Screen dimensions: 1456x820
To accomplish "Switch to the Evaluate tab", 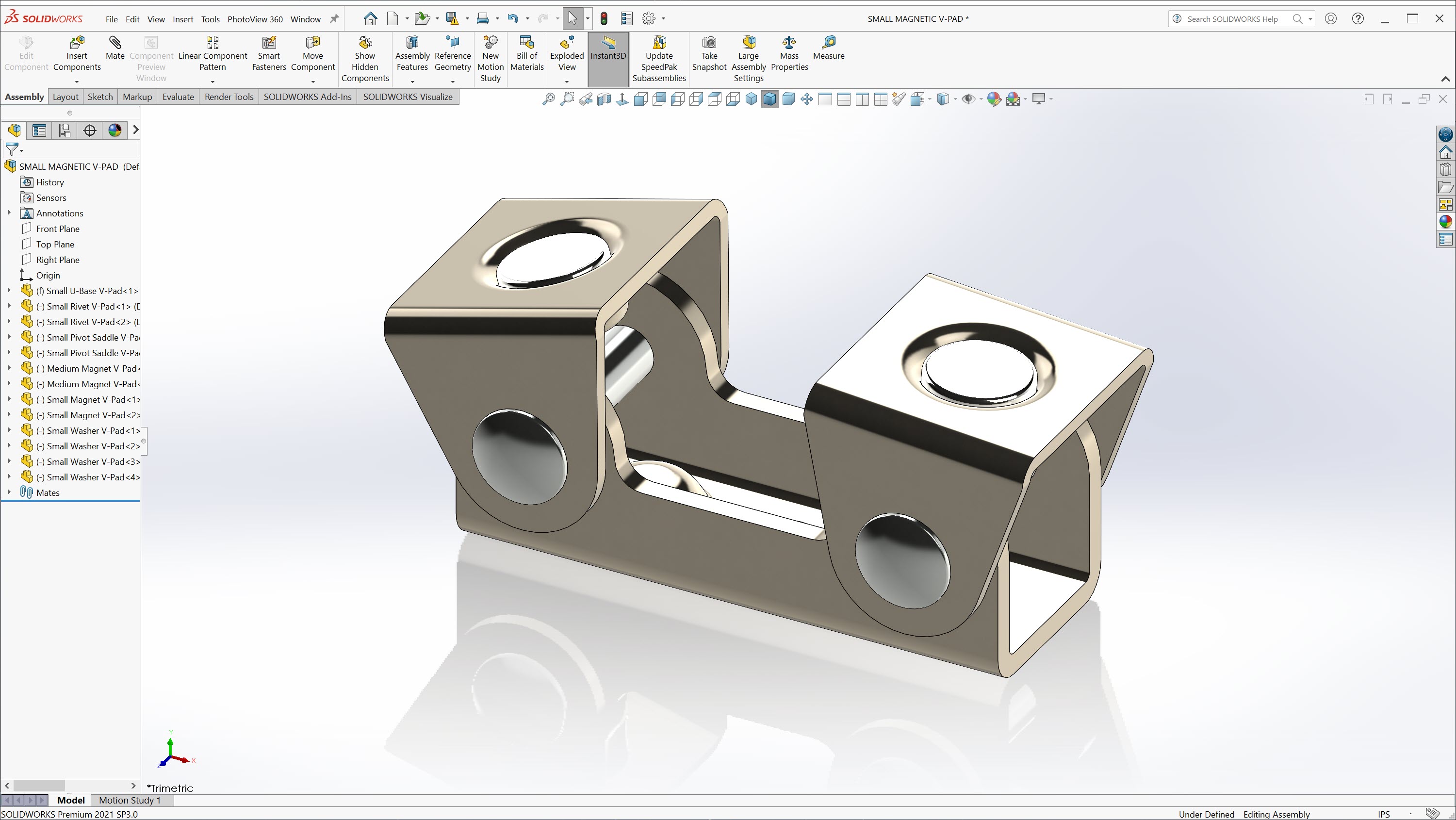I will pos(178,97).
